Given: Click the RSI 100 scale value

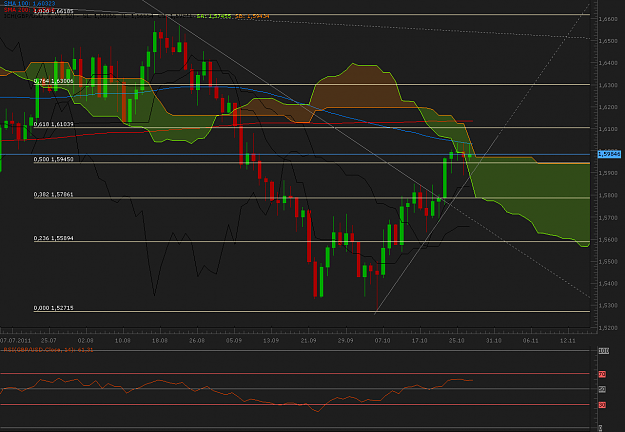Looking at the screenshot, I should 603,351.
